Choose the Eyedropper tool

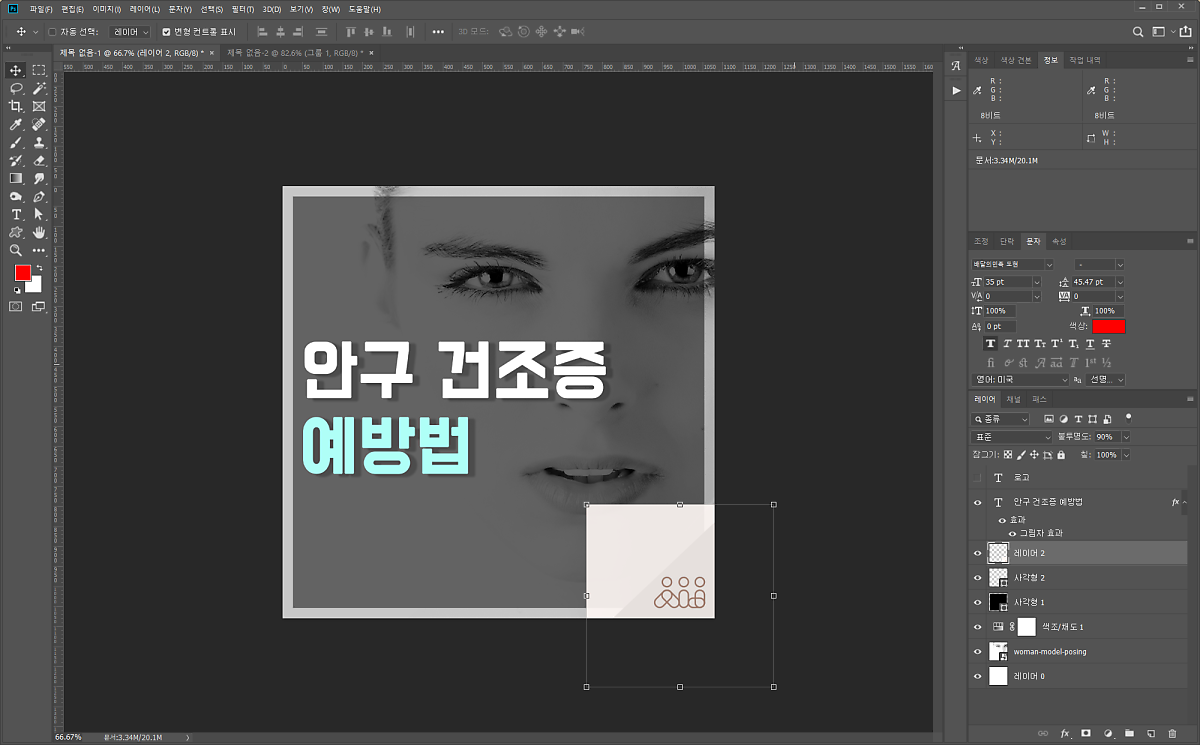pos(16,124)
